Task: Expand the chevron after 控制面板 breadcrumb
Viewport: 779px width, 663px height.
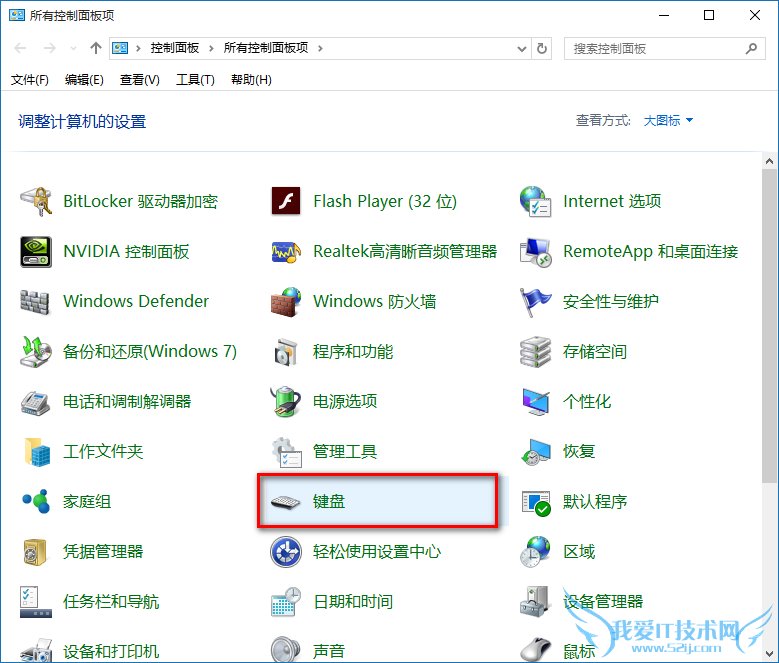Action: point(212,48)
